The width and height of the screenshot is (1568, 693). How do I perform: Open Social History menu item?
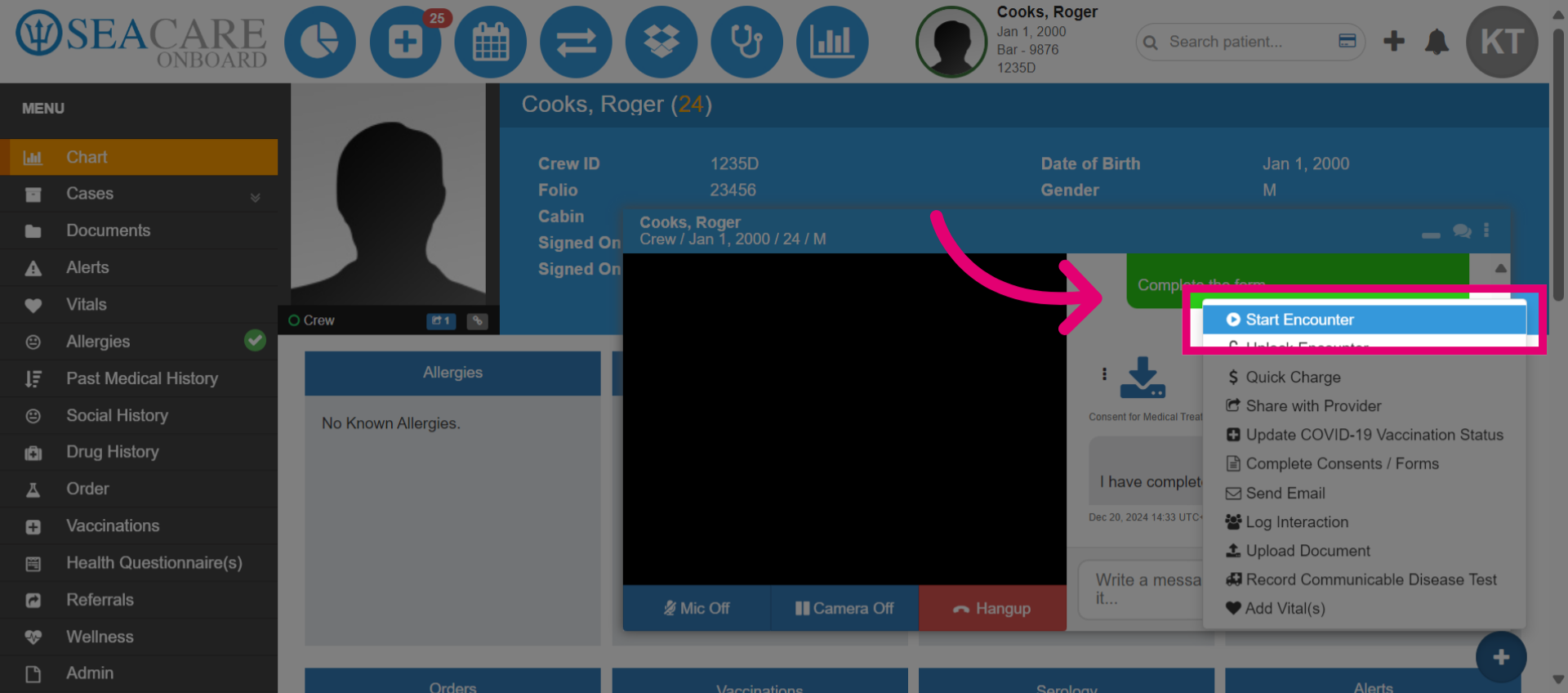tap(139, 415)
